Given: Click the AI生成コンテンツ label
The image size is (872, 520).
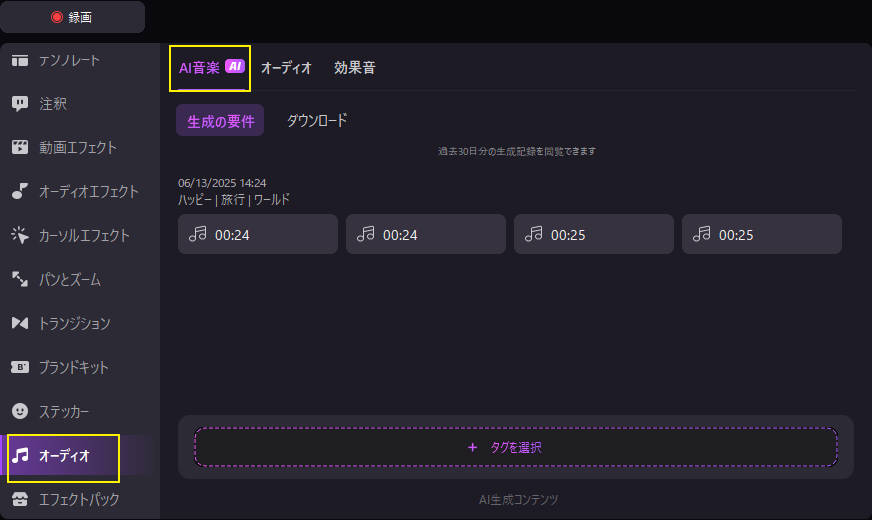Looking at the screenshot, I should [518, 500].
